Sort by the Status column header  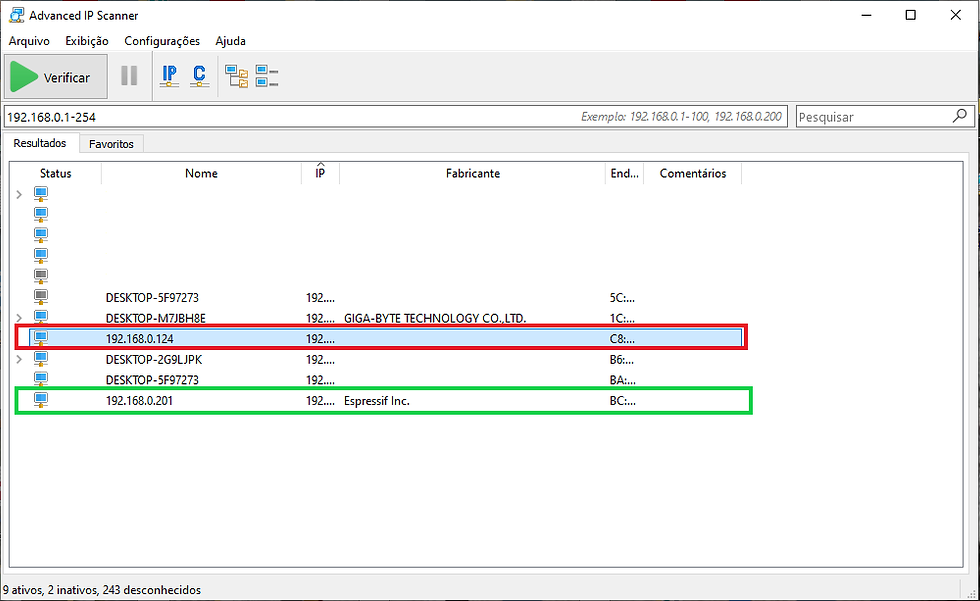click(56, 173)
